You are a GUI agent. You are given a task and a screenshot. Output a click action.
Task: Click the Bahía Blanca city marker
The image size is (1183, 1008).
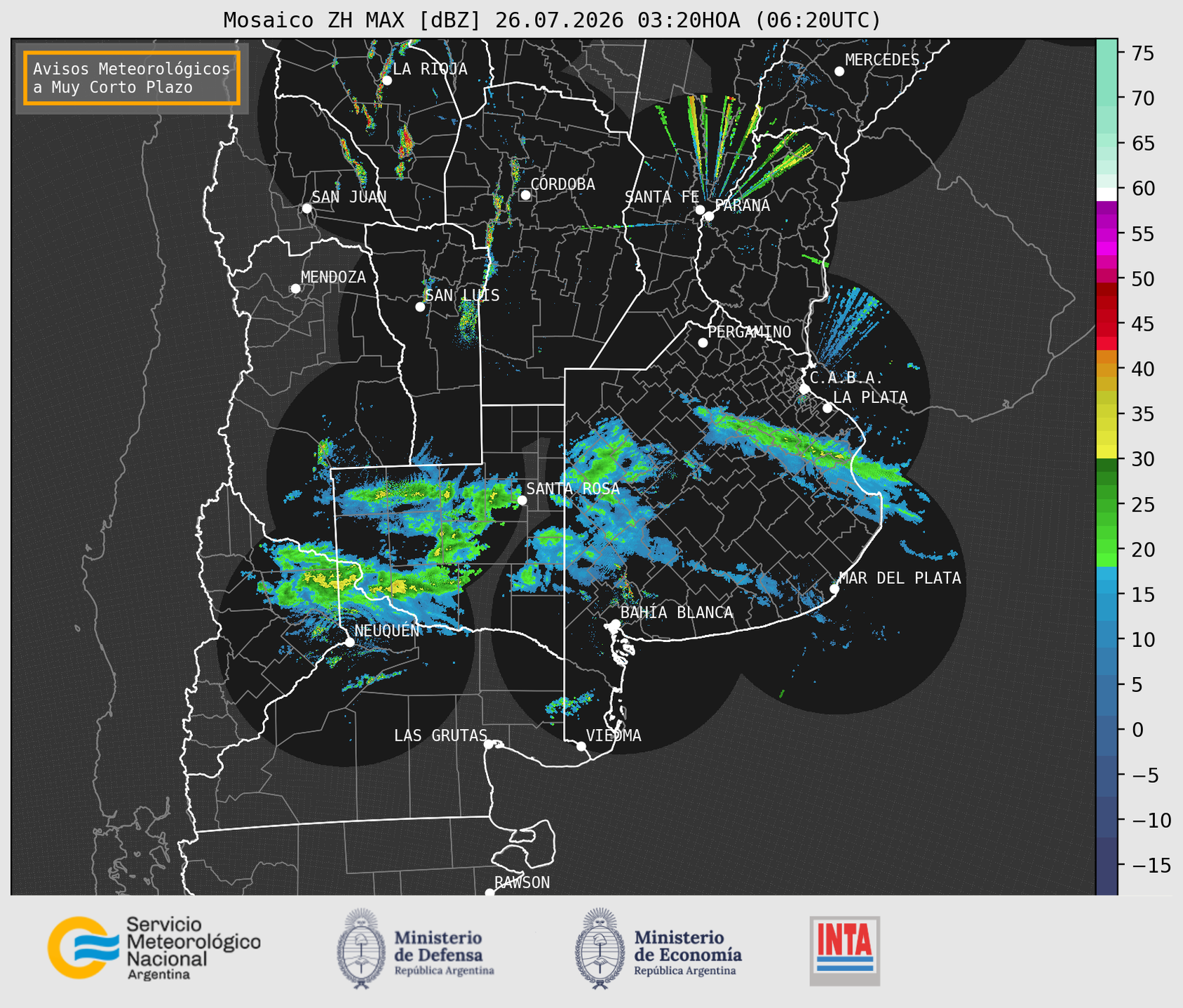(x=615, y=624)
